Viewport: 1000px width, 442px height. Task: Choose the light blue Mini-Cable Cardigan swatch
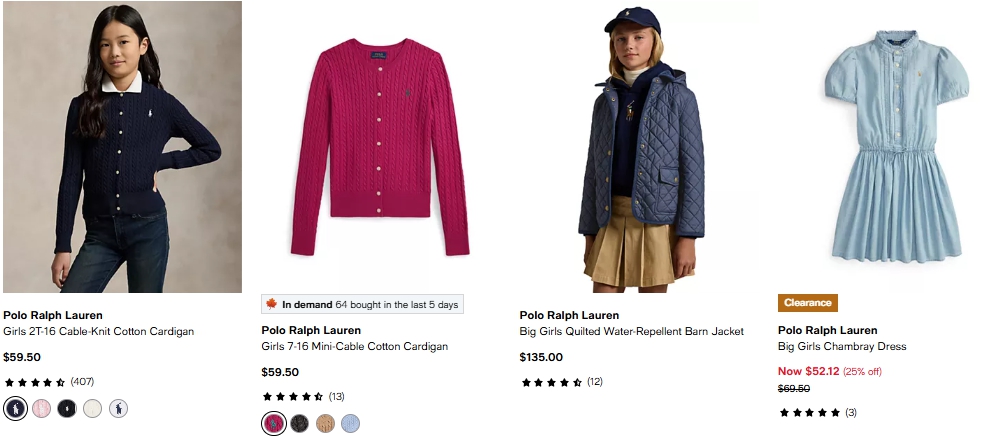[x=350, y=424]
